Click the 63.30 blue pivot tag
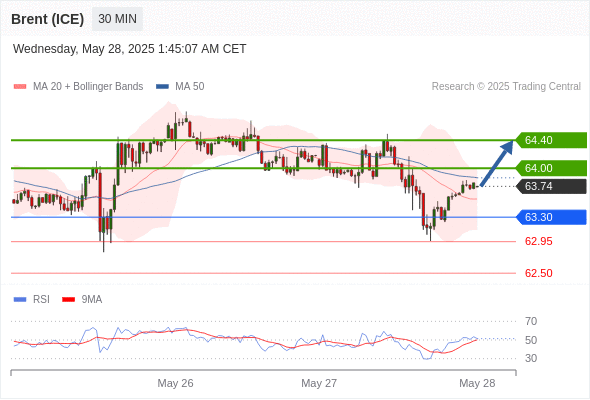590x400 pixels. click(x=551, y=217)
